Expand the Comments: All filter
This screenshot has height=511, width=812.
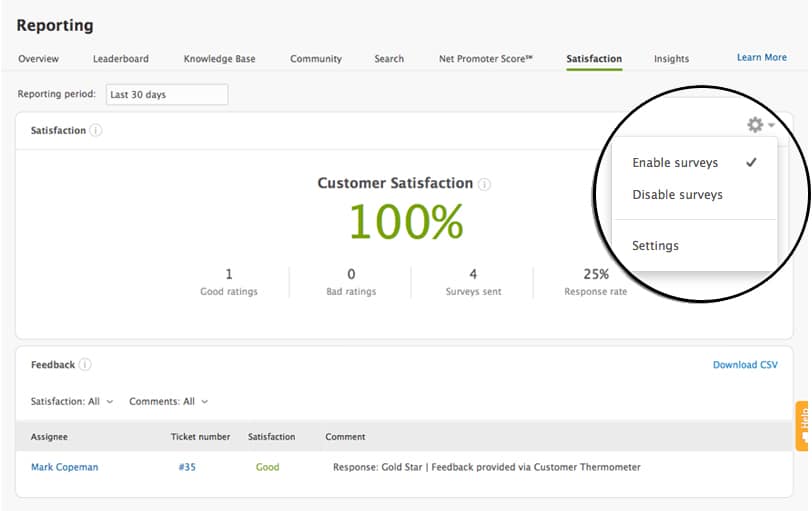pyautogui.click(x=169, y=401)
